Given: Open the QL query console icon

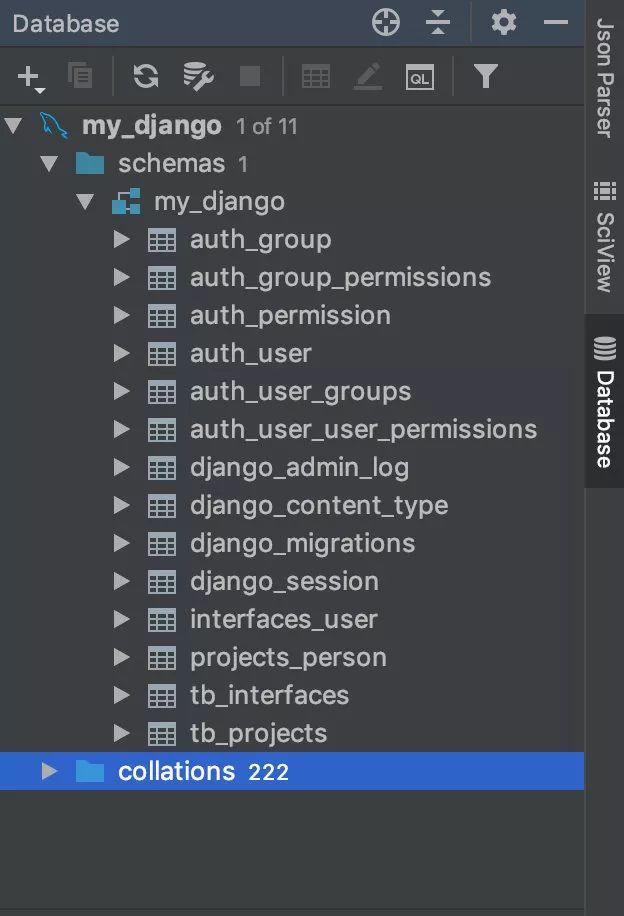Looking at the screenshot, I should [x=420, y=76].
